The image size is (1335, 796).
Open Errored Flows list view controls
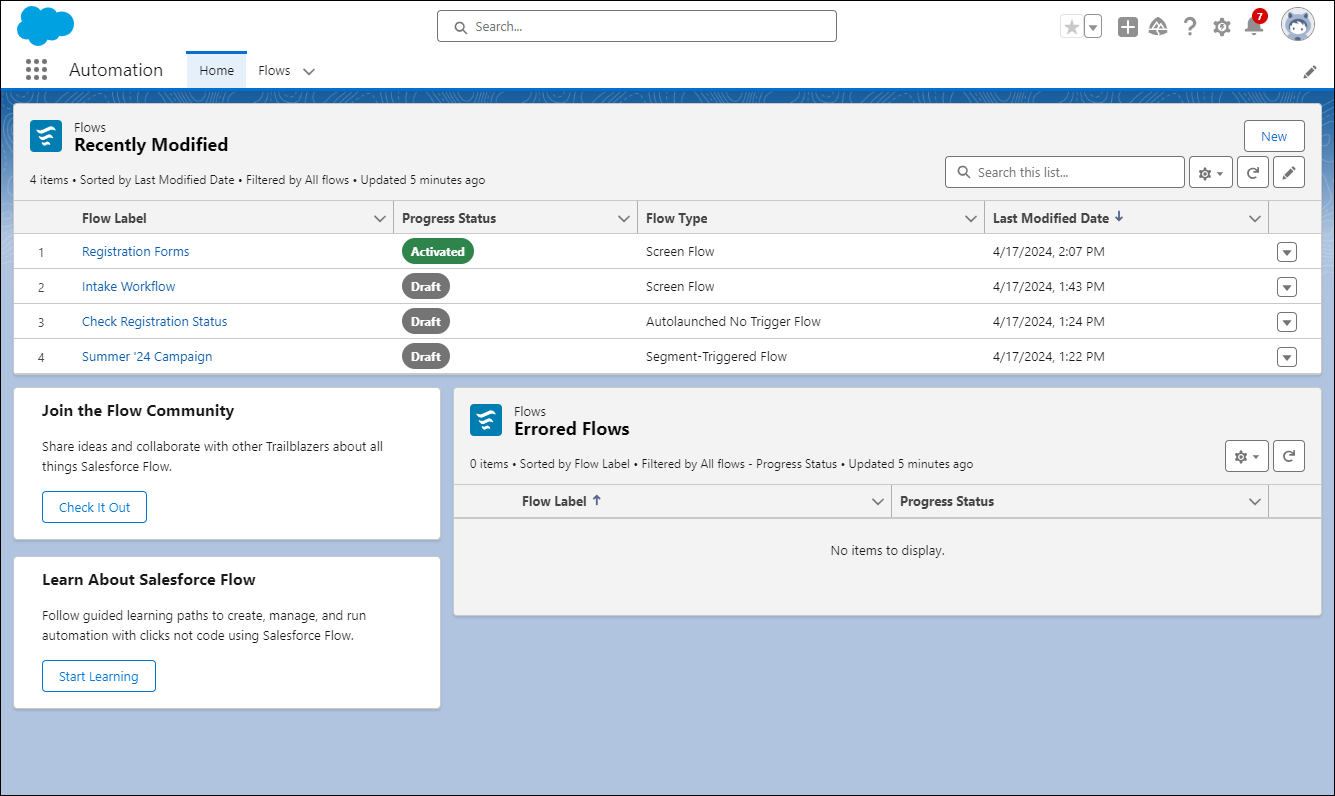click(1246, 456)
